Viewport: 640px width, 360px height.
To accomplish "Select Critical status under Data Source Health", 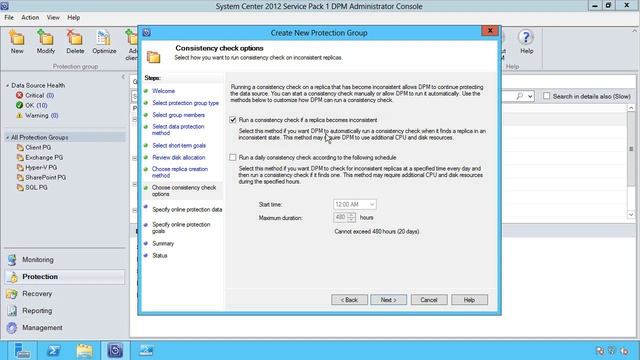I will tap(35, 95).
